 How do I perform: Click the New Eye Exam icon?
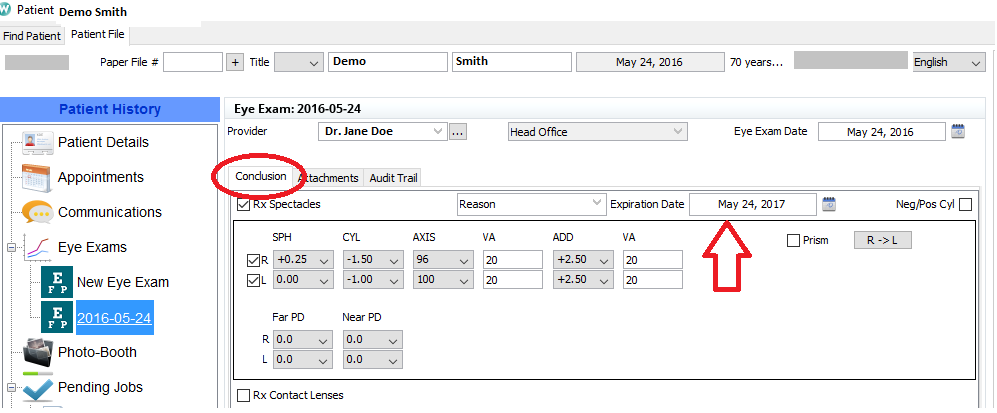pyautogui.click(x=56, y=282)
